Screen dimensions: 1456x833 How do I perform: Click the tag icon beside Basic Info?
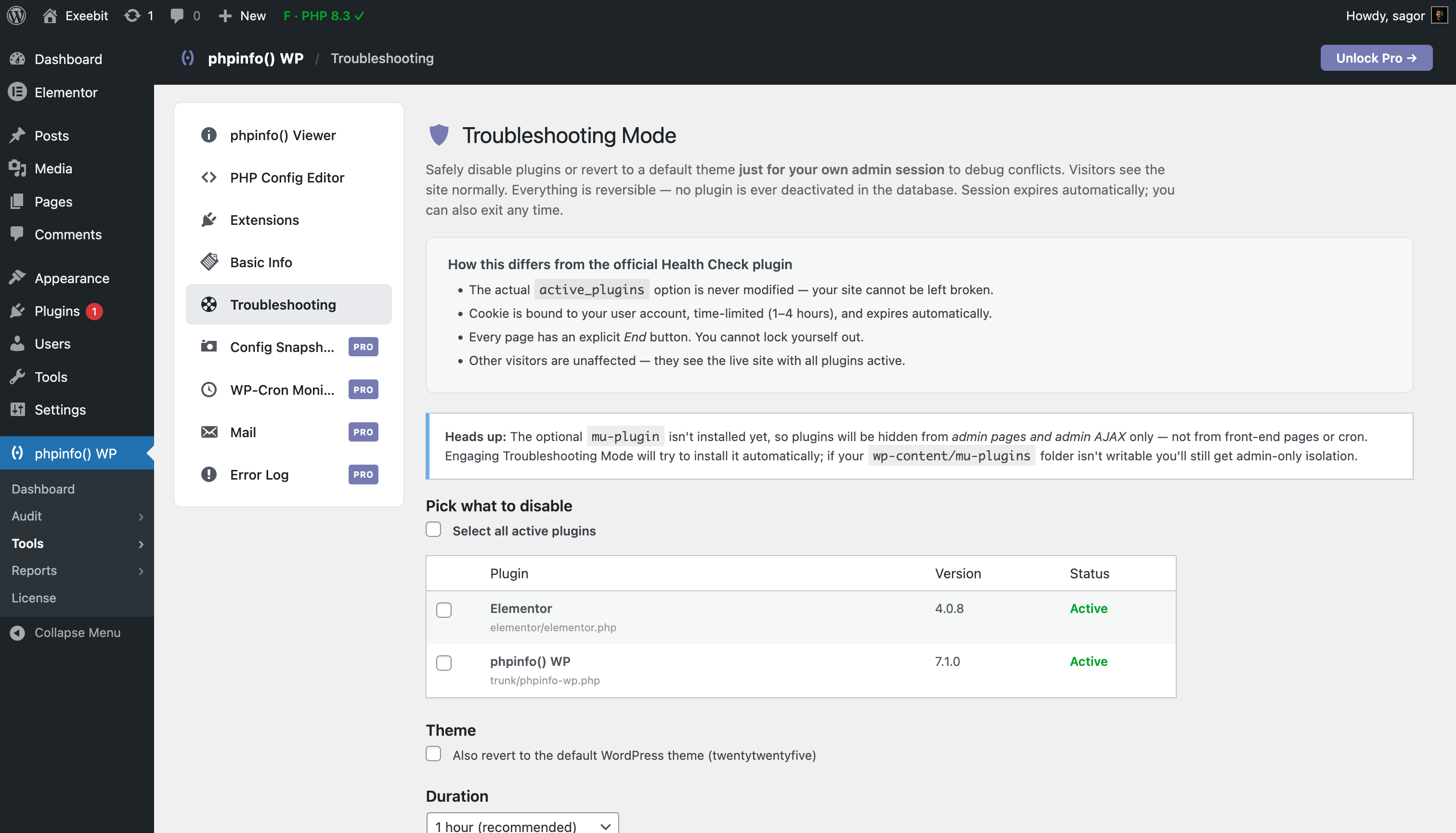[x=209, y=262]
